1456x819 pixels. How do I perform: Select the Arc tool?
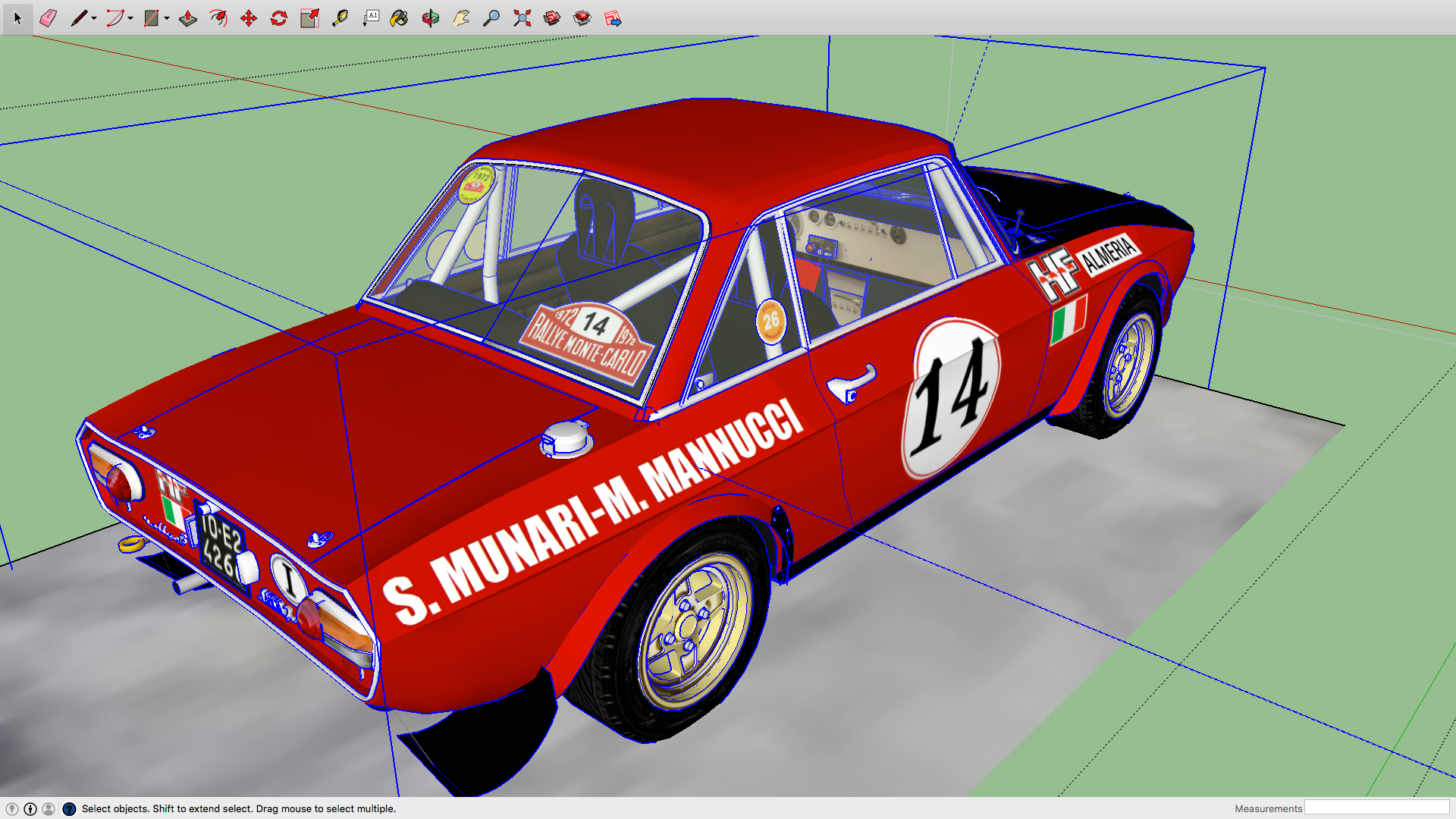(x=114, y=18)
